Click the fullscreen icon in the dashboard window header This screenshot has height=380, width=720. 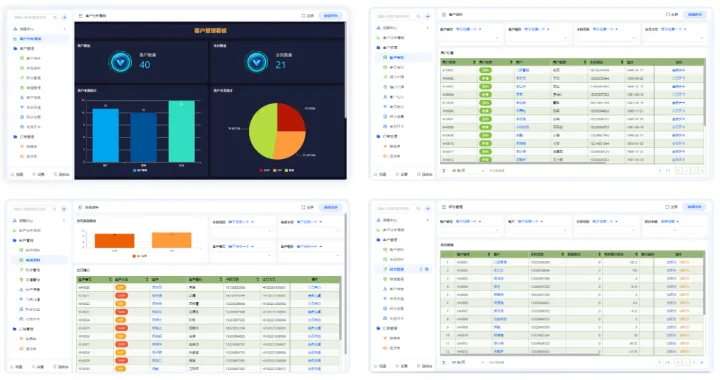(304, 16)
